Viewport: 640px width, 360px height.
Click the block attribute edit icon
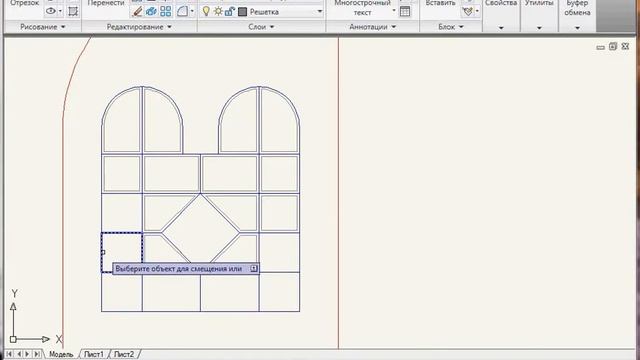coord(468,11)
